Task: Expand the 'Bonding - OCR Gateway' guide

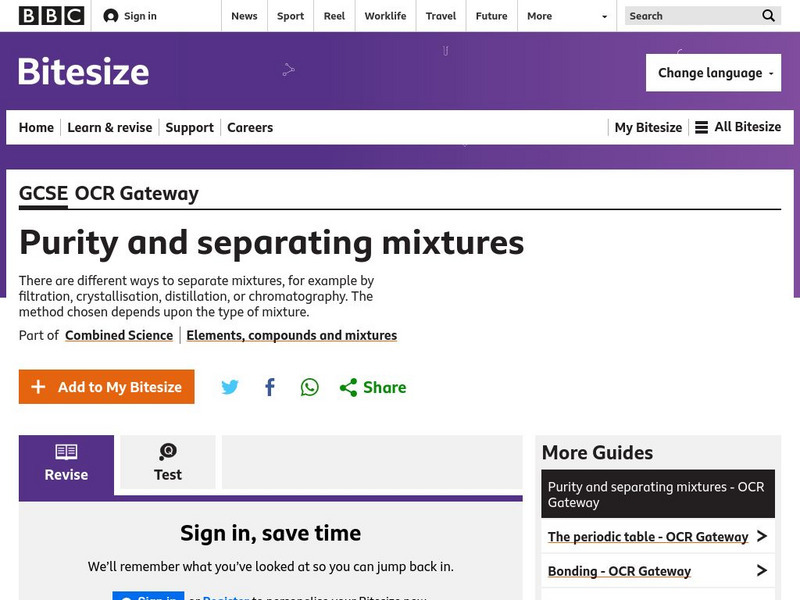Action: point(619,571)
